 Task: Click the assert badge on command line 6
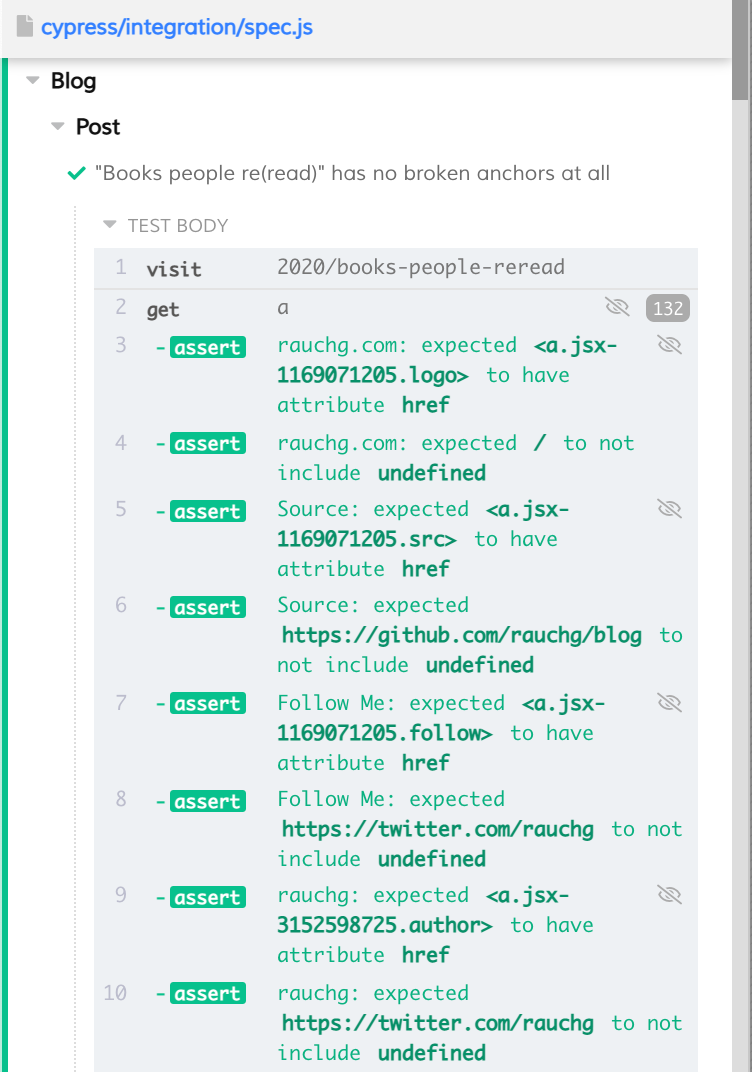207,605
